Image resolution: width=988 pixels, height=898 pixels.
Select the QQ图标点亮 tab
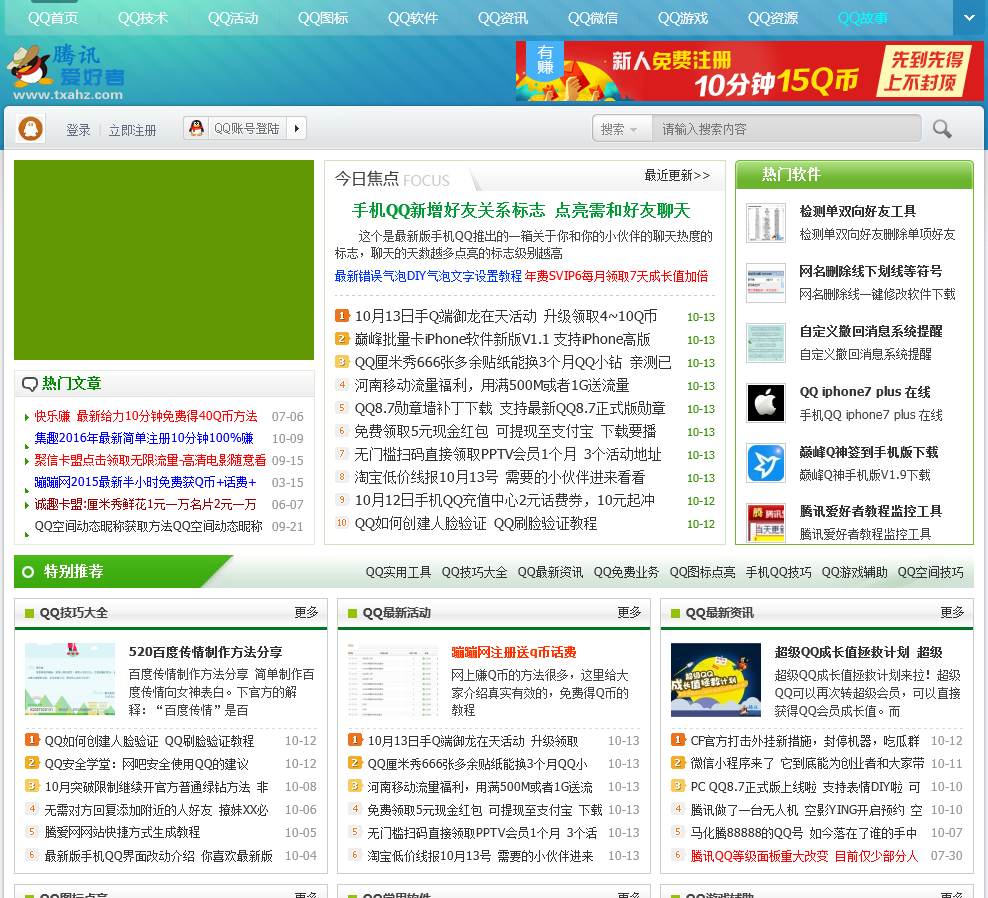click(x=703, y=572)
